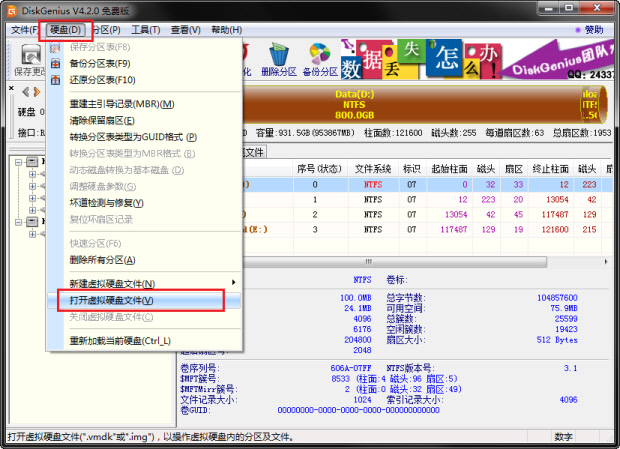Open the 分区(P) menu
620x449 pixels.
coord(106,30)
